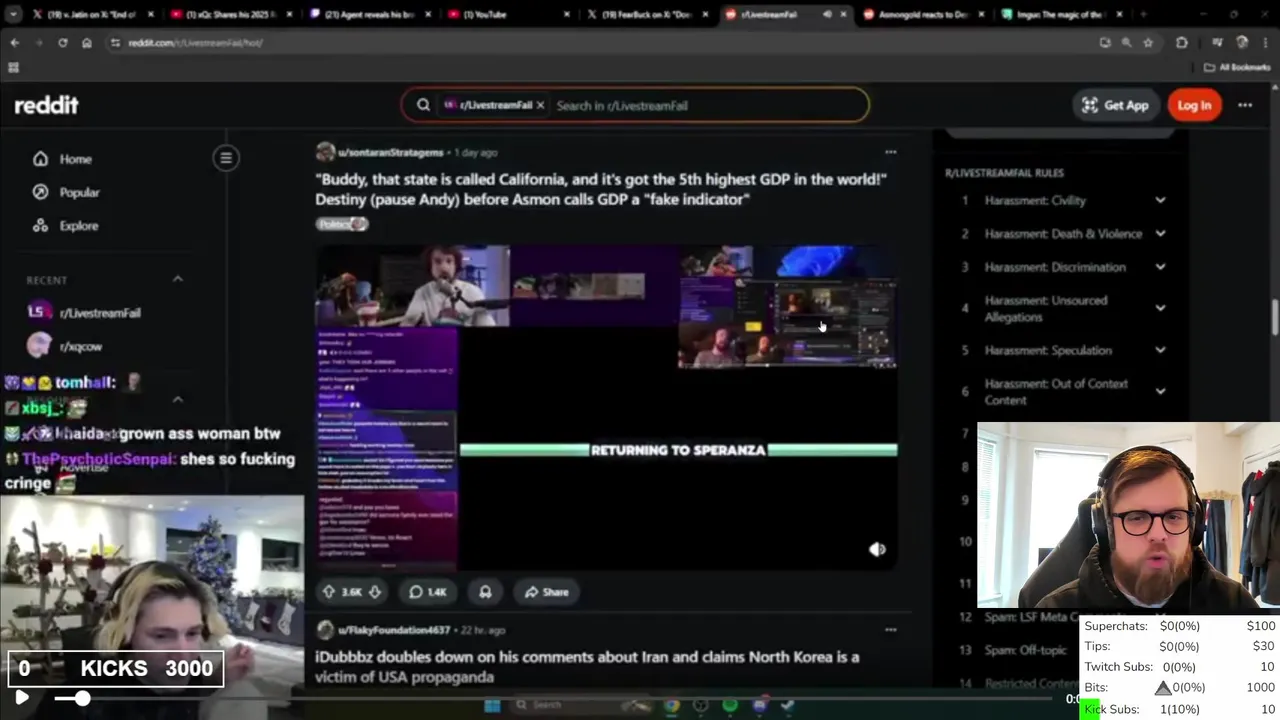
Task: Toggle sound on the post video
Action: tap(877, 549)
